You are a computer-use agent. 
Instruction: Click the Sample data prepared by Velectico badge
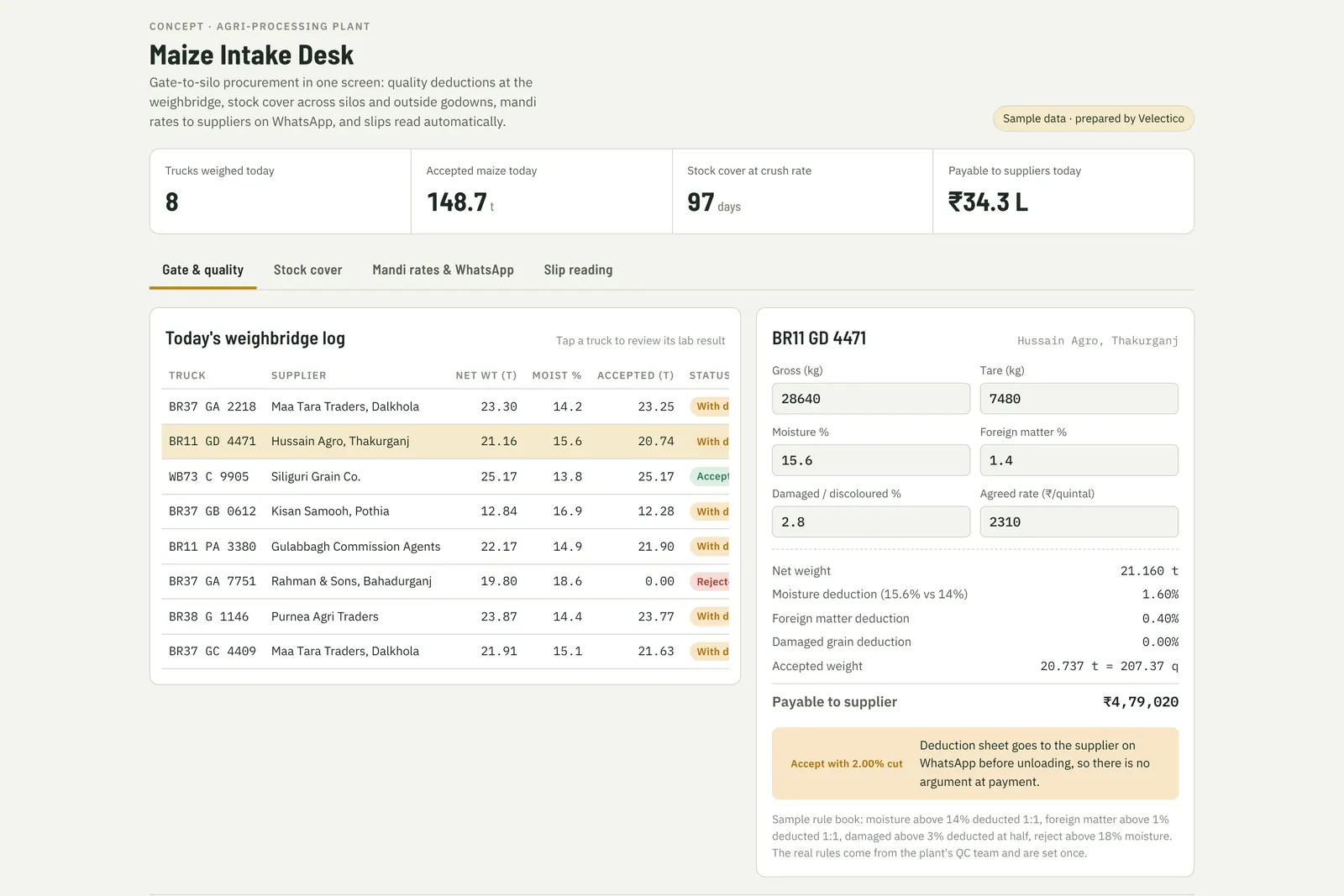click(1093, 118)
